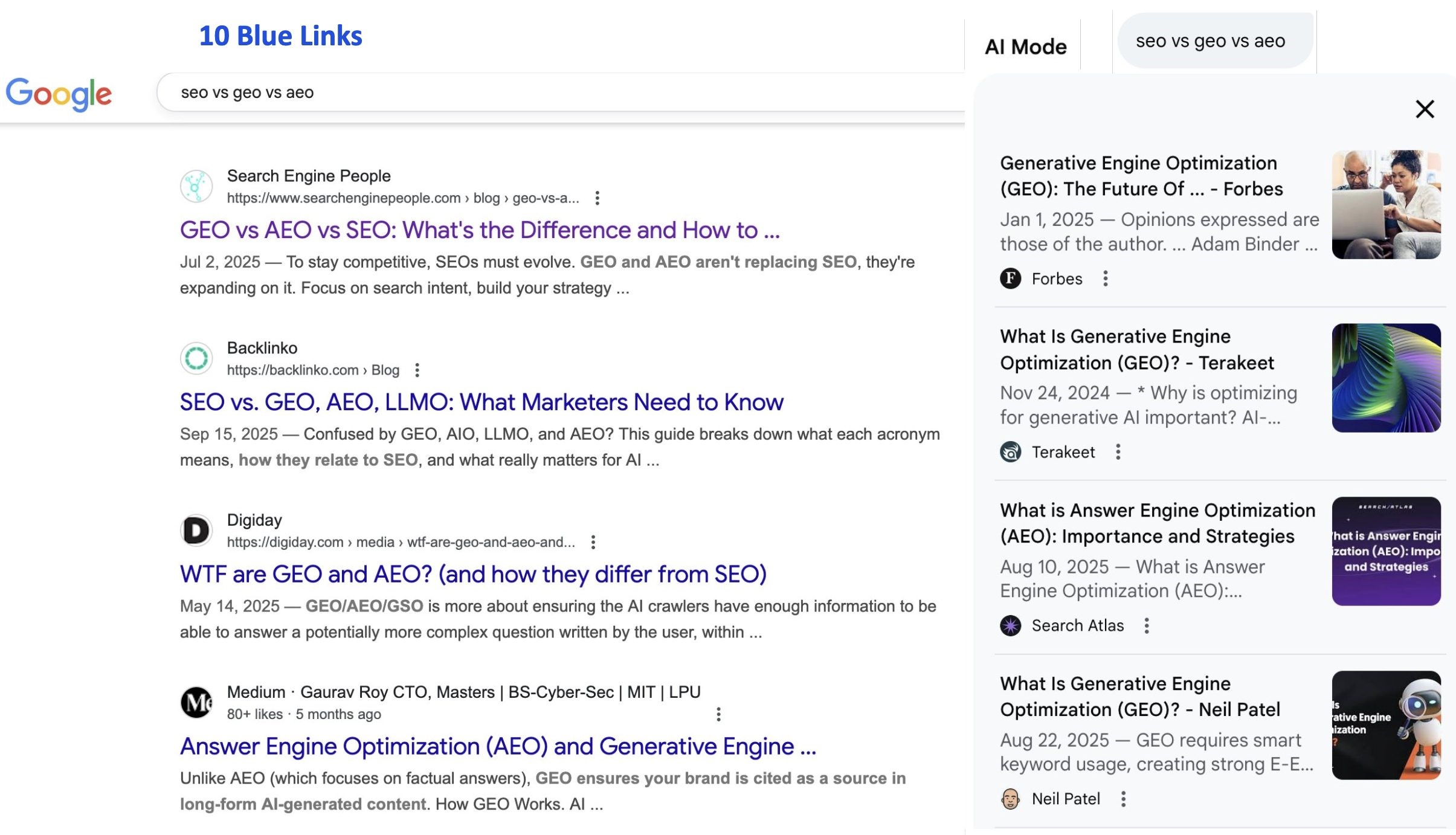1456x835 pixels.
Task: Click inside the Google search box
Action: (x=544, y=92)
